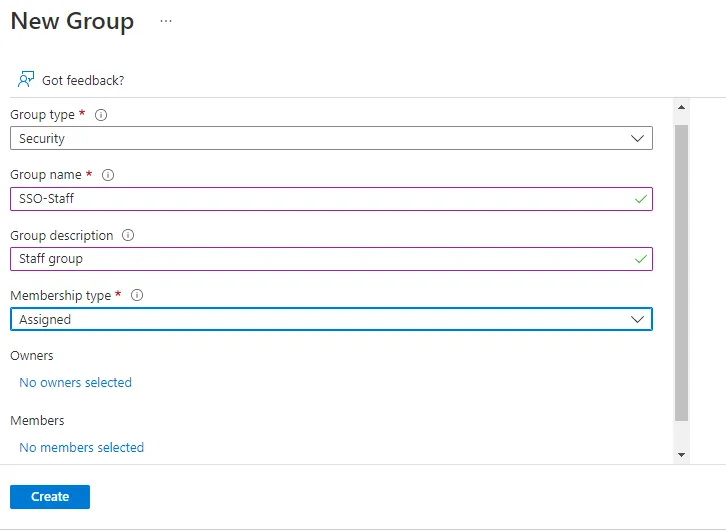
Task: Open the ellipsis menu beside New Group
Action: coord(166,21)
